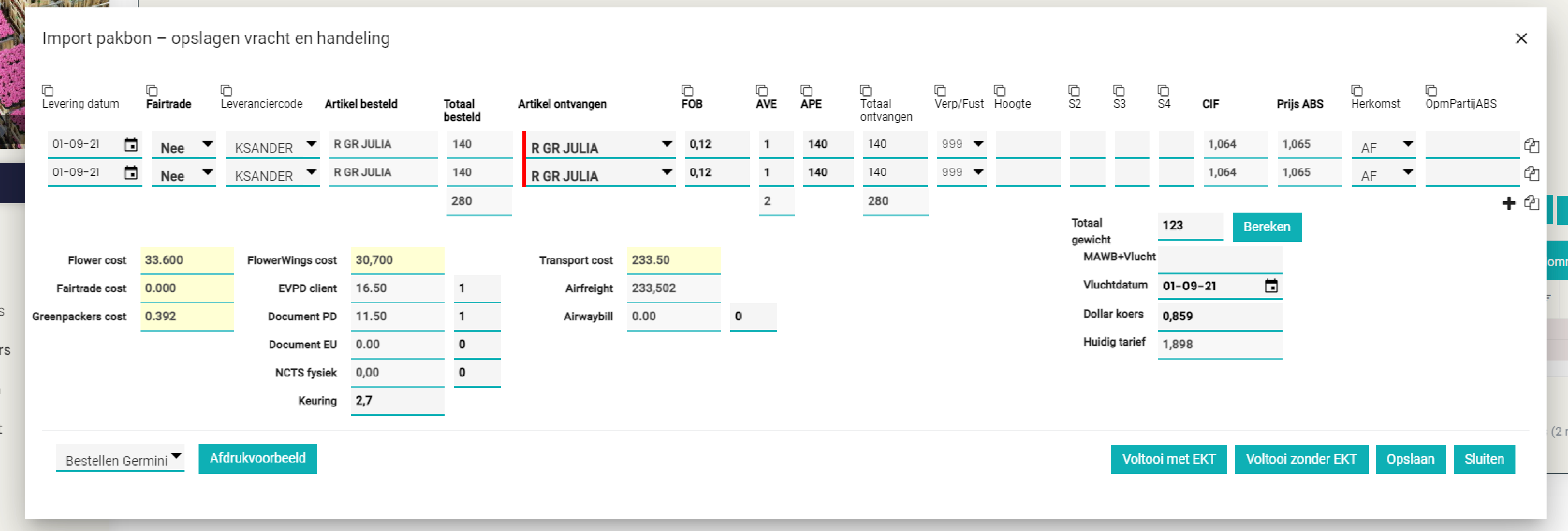Click copy icon above Fairtrade column
Viewport: 1568px width, 531px height.
[152, 91]
